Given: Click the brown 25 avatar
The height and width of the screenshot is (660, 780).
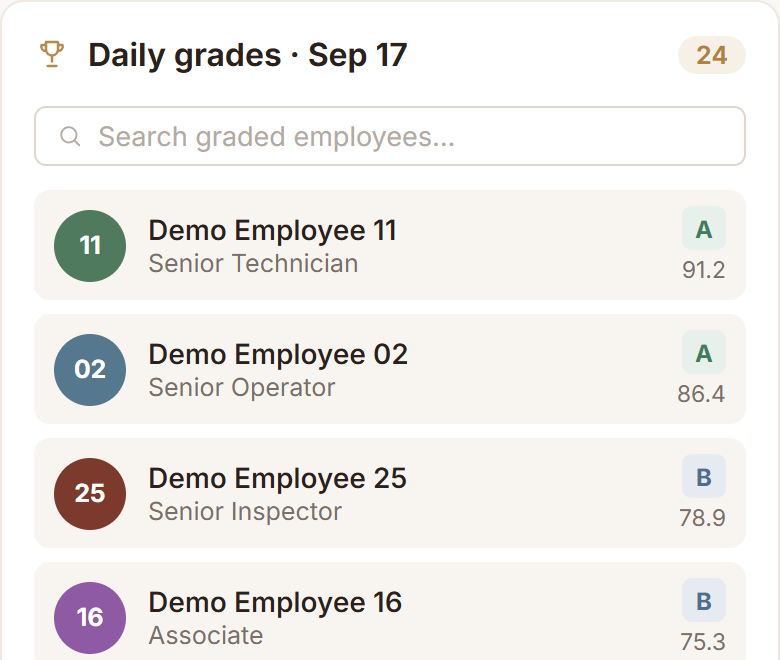Looking at the screenshot, I should click(90, 494).
